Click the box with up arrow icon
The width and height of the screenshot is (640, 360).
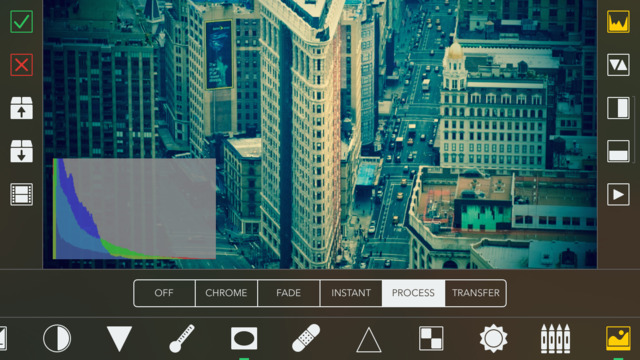point(21,108)
